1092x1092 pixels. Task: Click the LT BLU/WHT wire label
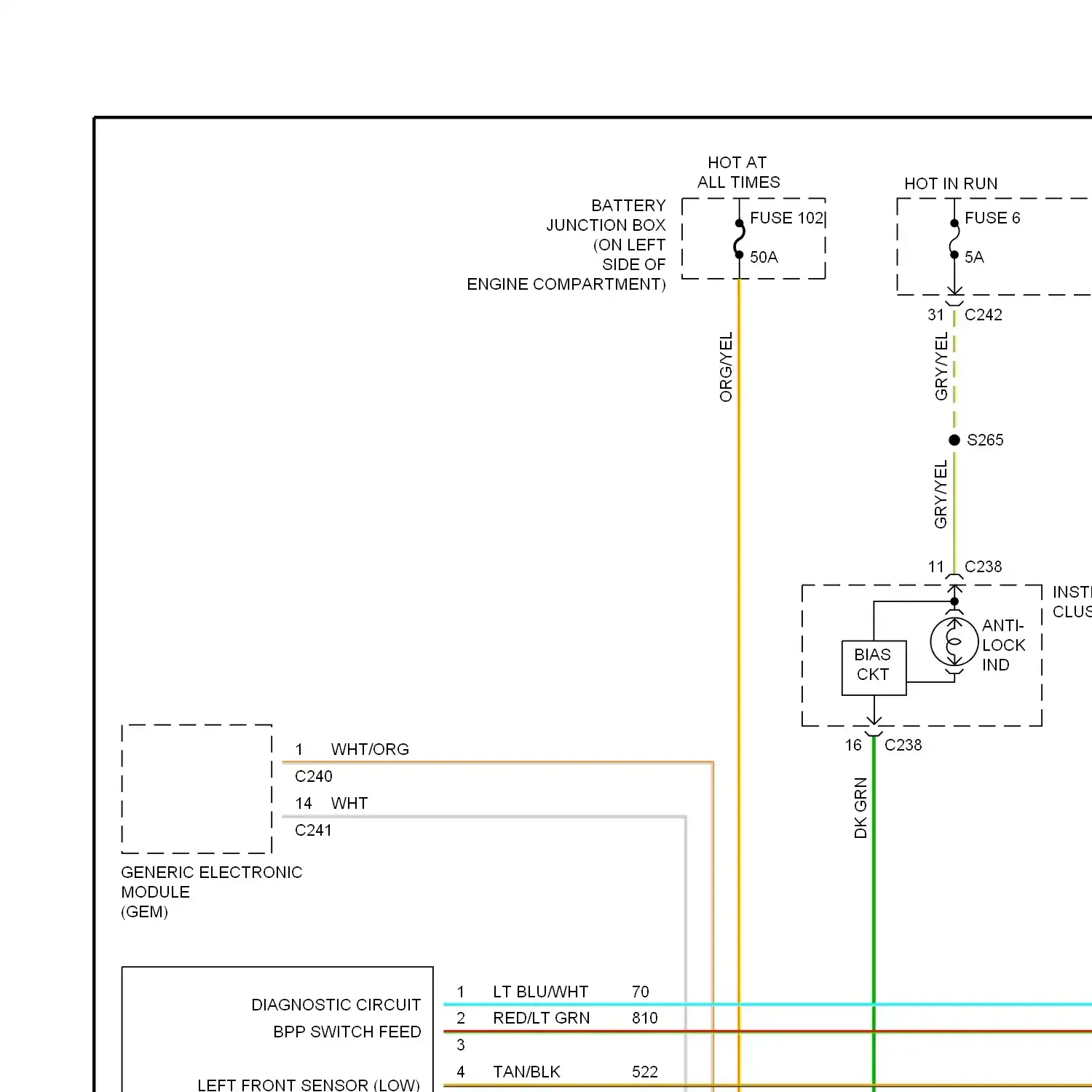point(540,992)
